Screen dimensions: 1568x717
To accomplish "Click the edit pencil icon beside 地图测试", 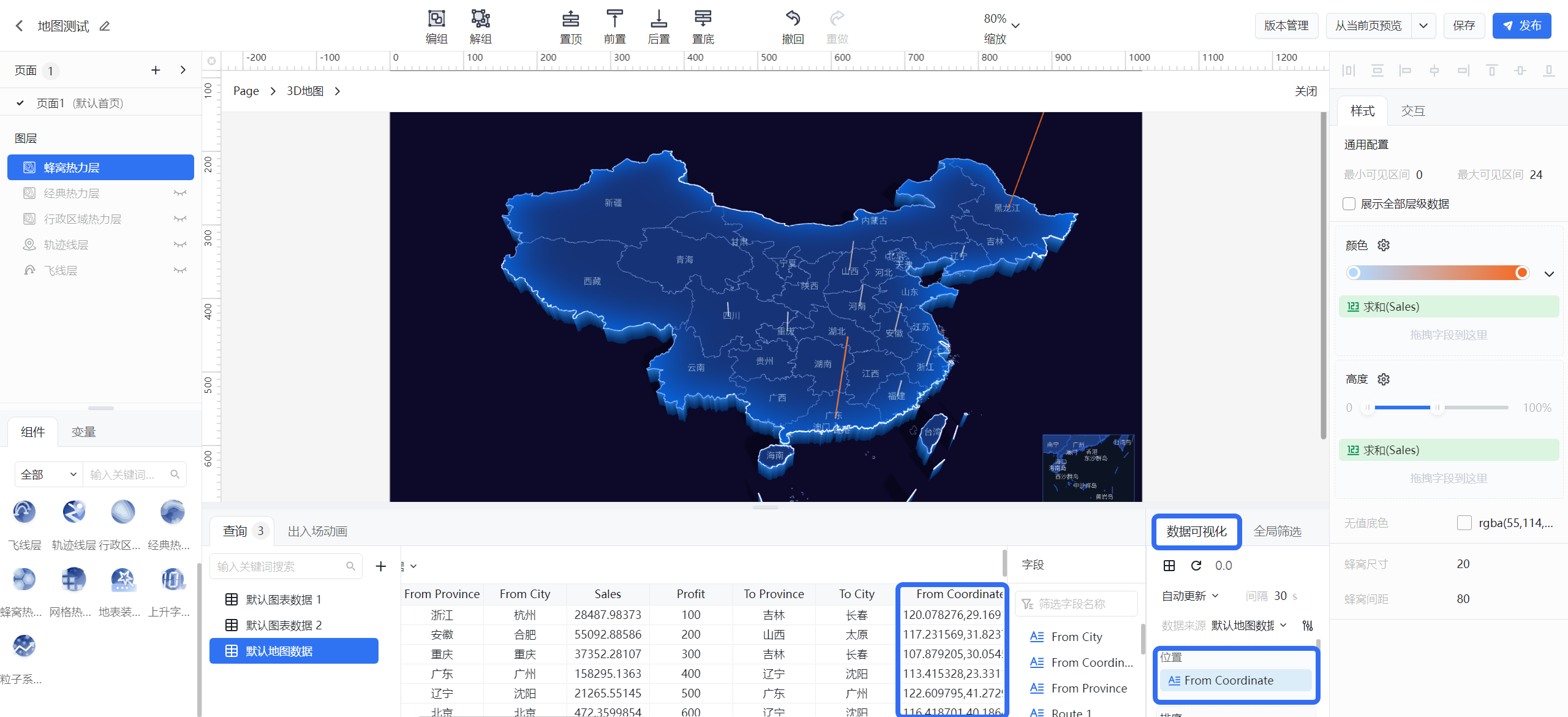I will (x=105, y=26).
